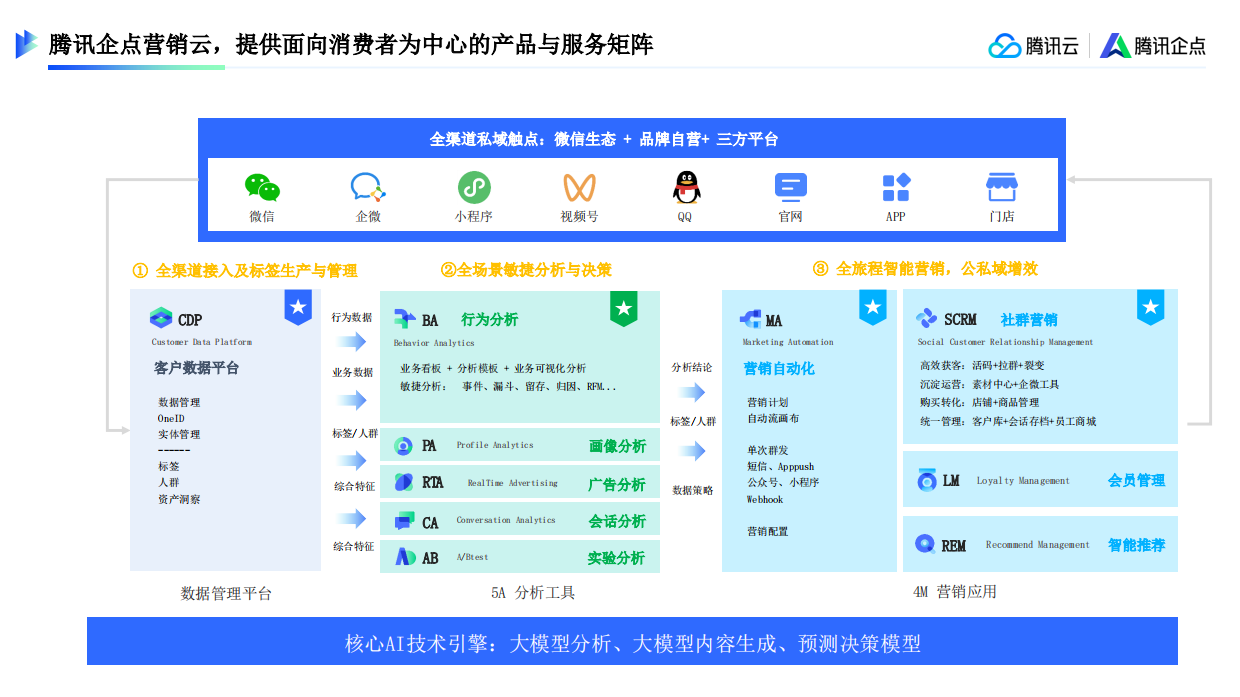
Task: Click the 画像分析 label
Action: click(x=617, y=446)
